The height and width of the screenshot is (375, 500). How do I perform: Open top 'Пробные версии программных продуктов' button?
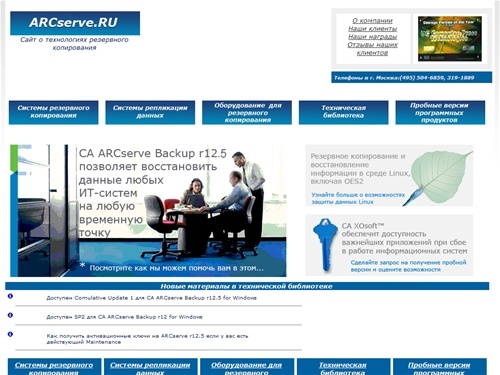[x=440, y=112]
